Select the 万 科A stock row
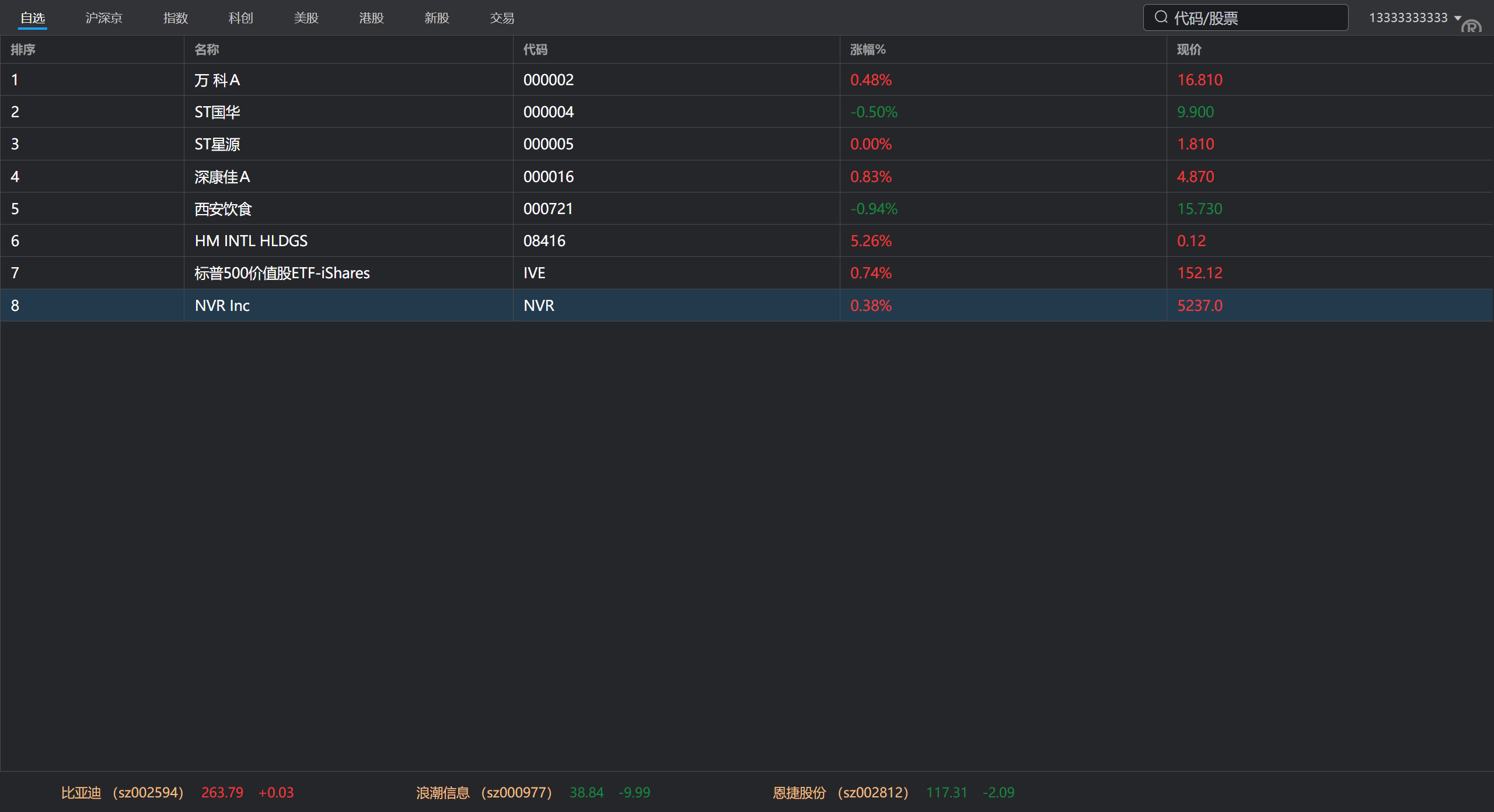This screenshot has width=1494, height=812. [x=217, y=80]
